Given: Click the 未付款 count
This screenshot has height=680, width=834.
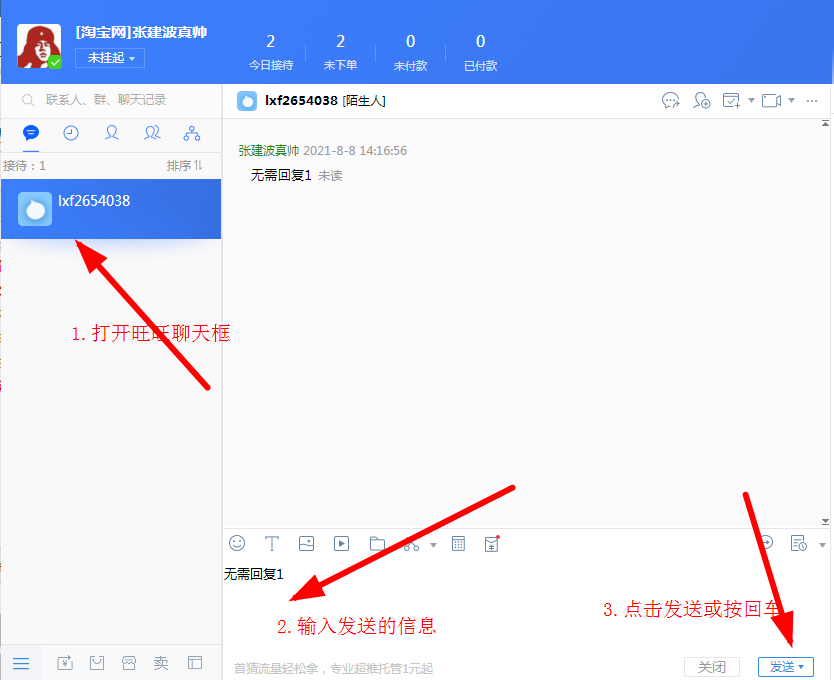Looking at the screenshot, I should pyautogui.click(x=411, y=42).
